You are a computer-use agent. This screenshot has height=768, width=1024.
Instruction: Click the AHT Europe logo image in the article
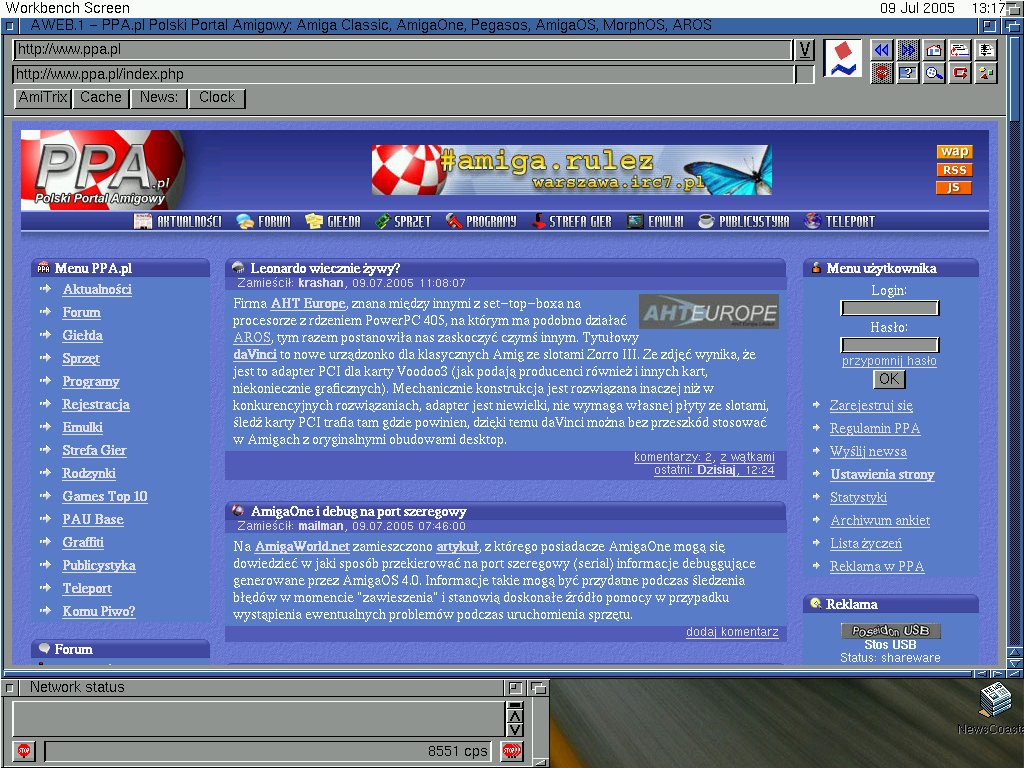point(709,312)
